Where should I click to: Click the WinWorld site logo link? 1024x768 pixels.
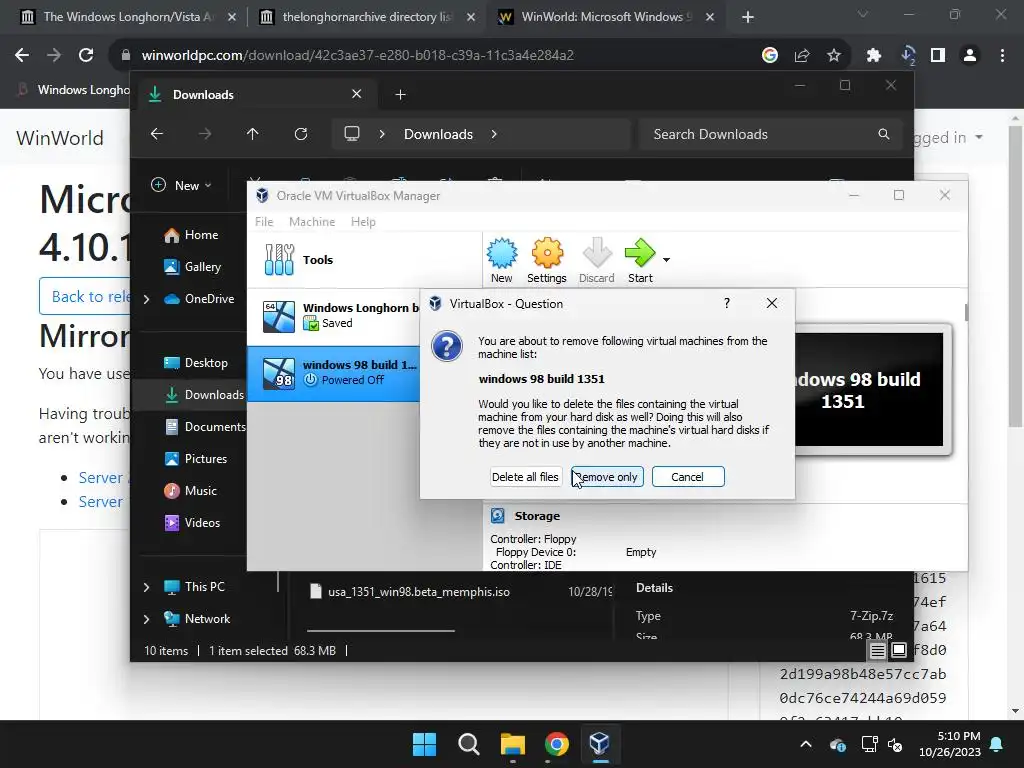click(60, 138)
